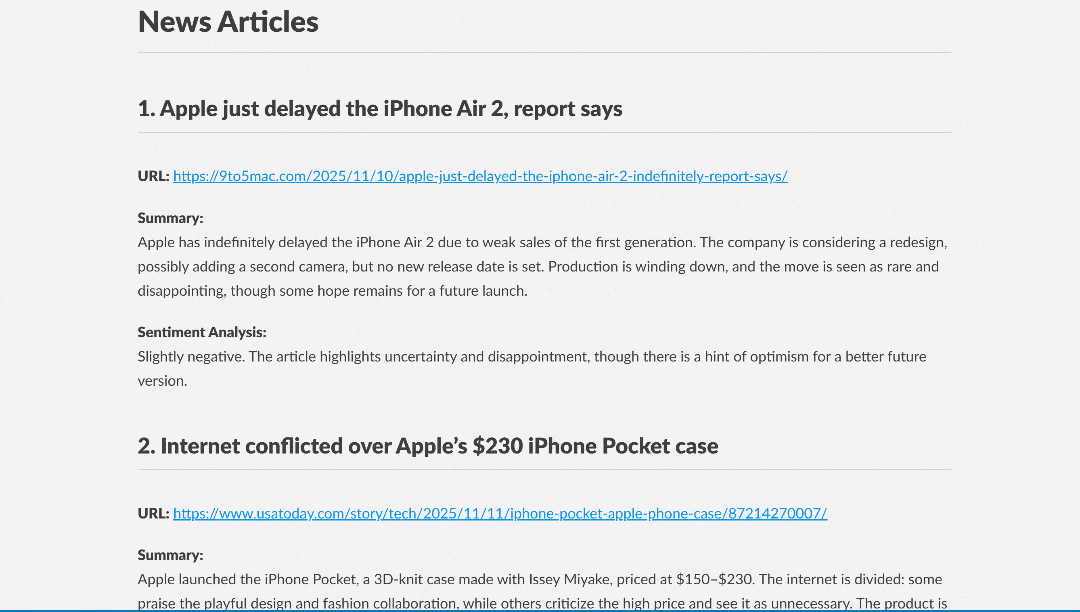1080x612 pixels.
Task: Open the 9to5mac article URL link
Action: point(480,176)
